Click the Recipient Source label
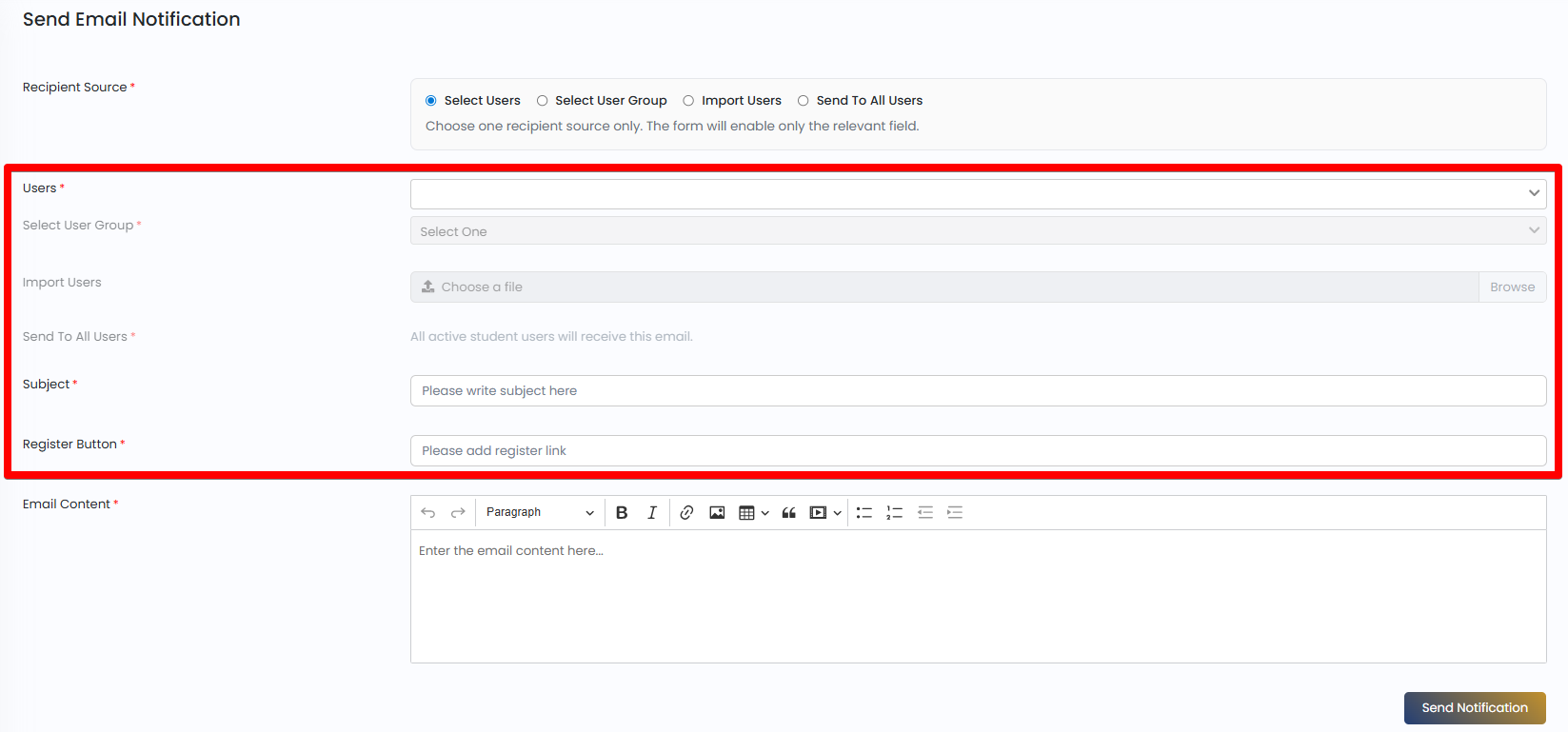 pos(75,87)
